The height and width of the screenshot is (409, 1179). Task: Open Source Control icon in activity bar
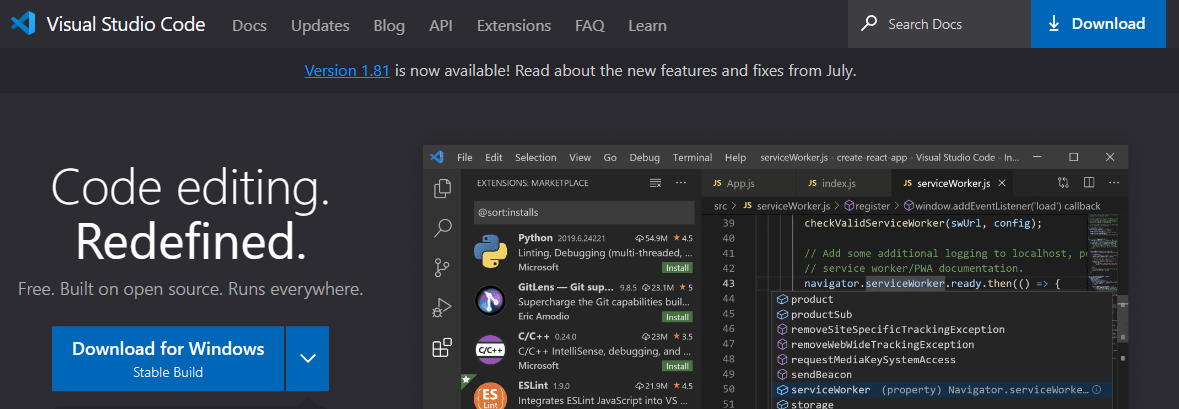coord(442,268)
